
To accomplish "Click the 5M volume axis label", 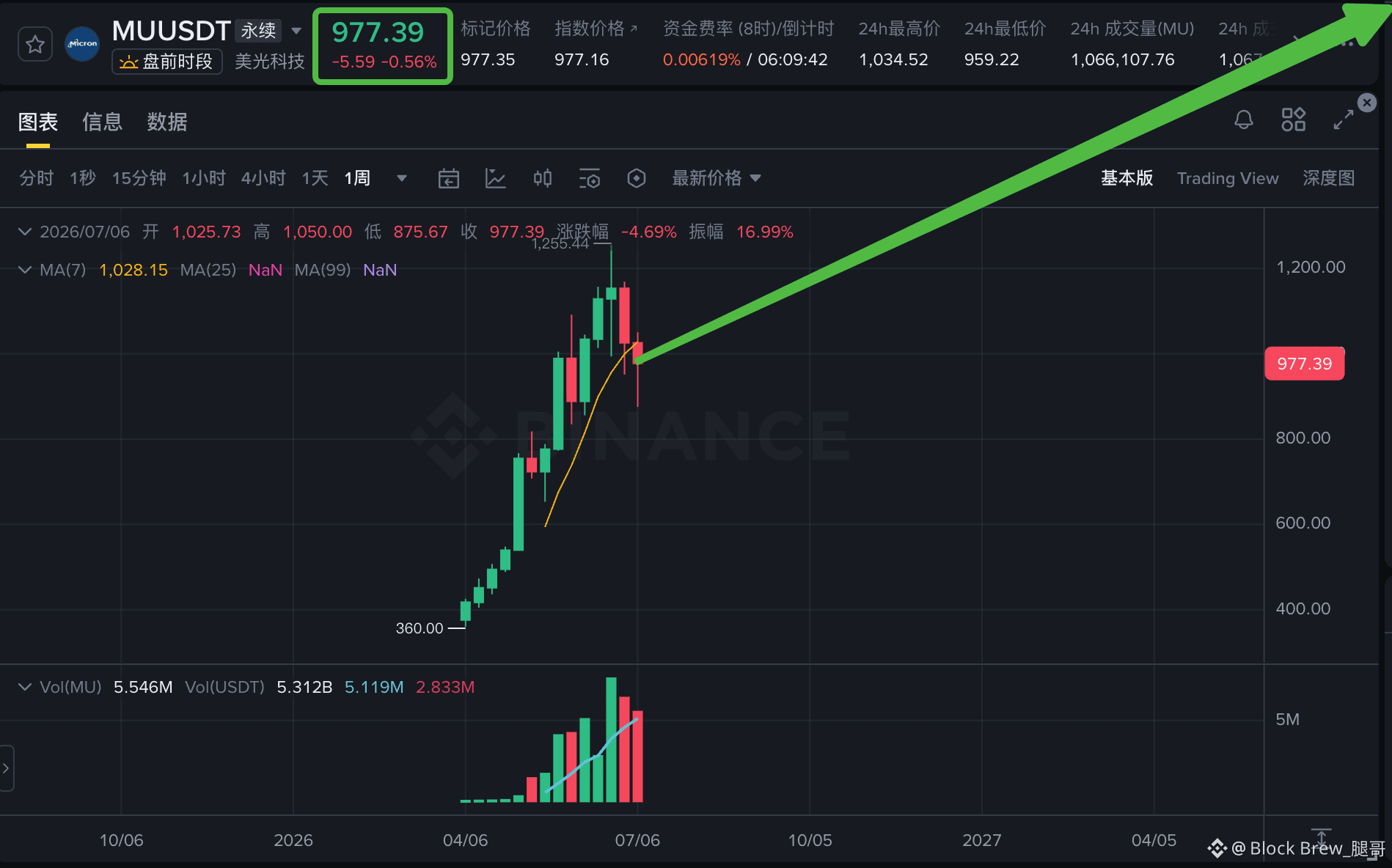I will (x=1288, y=719).
